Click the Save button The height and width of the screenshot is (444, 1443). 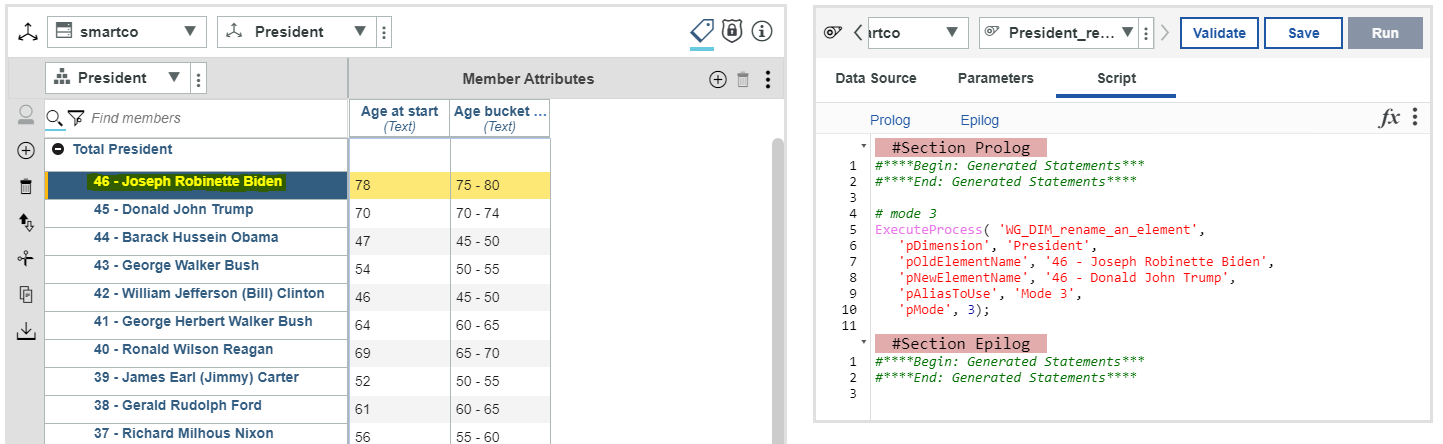[x=1303, y=32]
